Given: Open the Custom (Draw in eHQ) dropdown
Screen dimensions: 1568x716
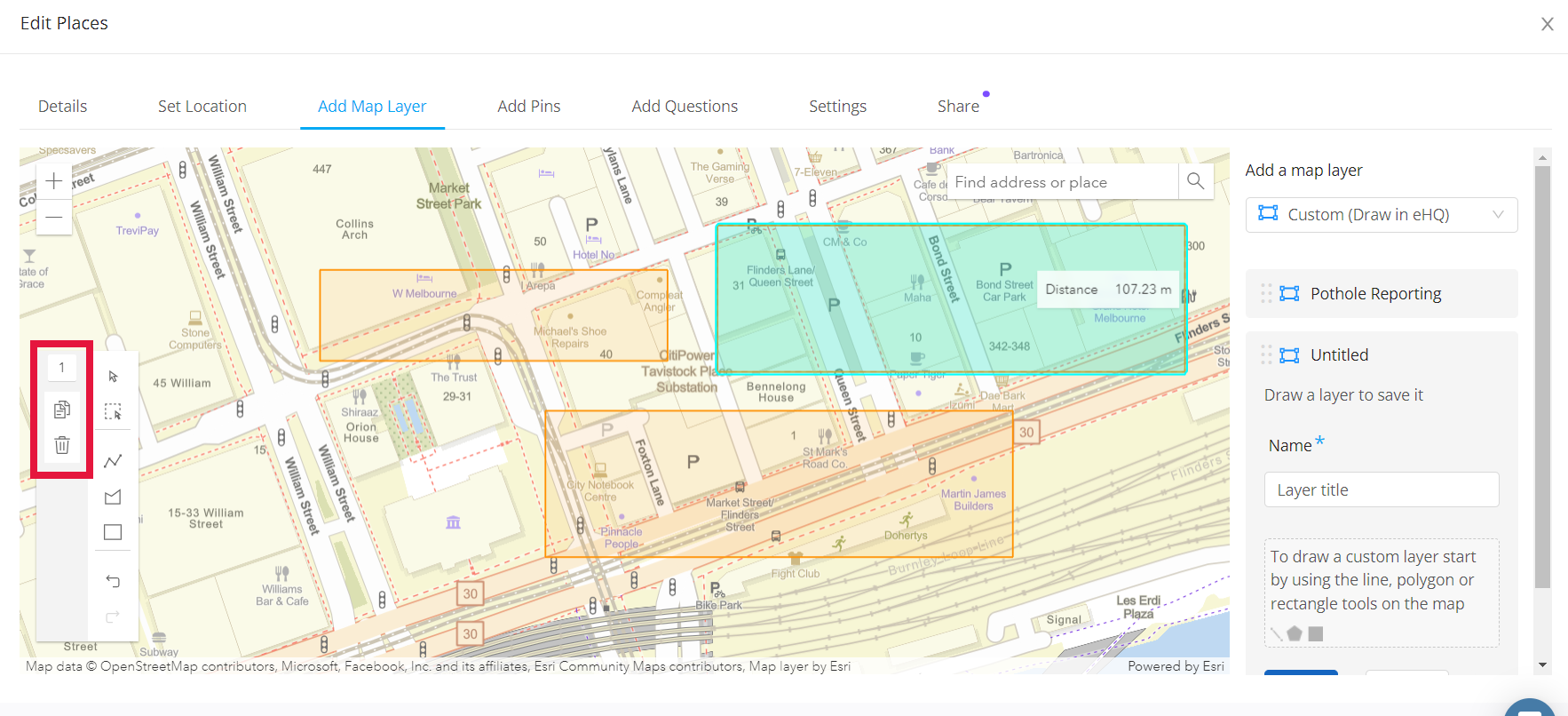Looking at the screenshot, I should tap(1382, 214).
